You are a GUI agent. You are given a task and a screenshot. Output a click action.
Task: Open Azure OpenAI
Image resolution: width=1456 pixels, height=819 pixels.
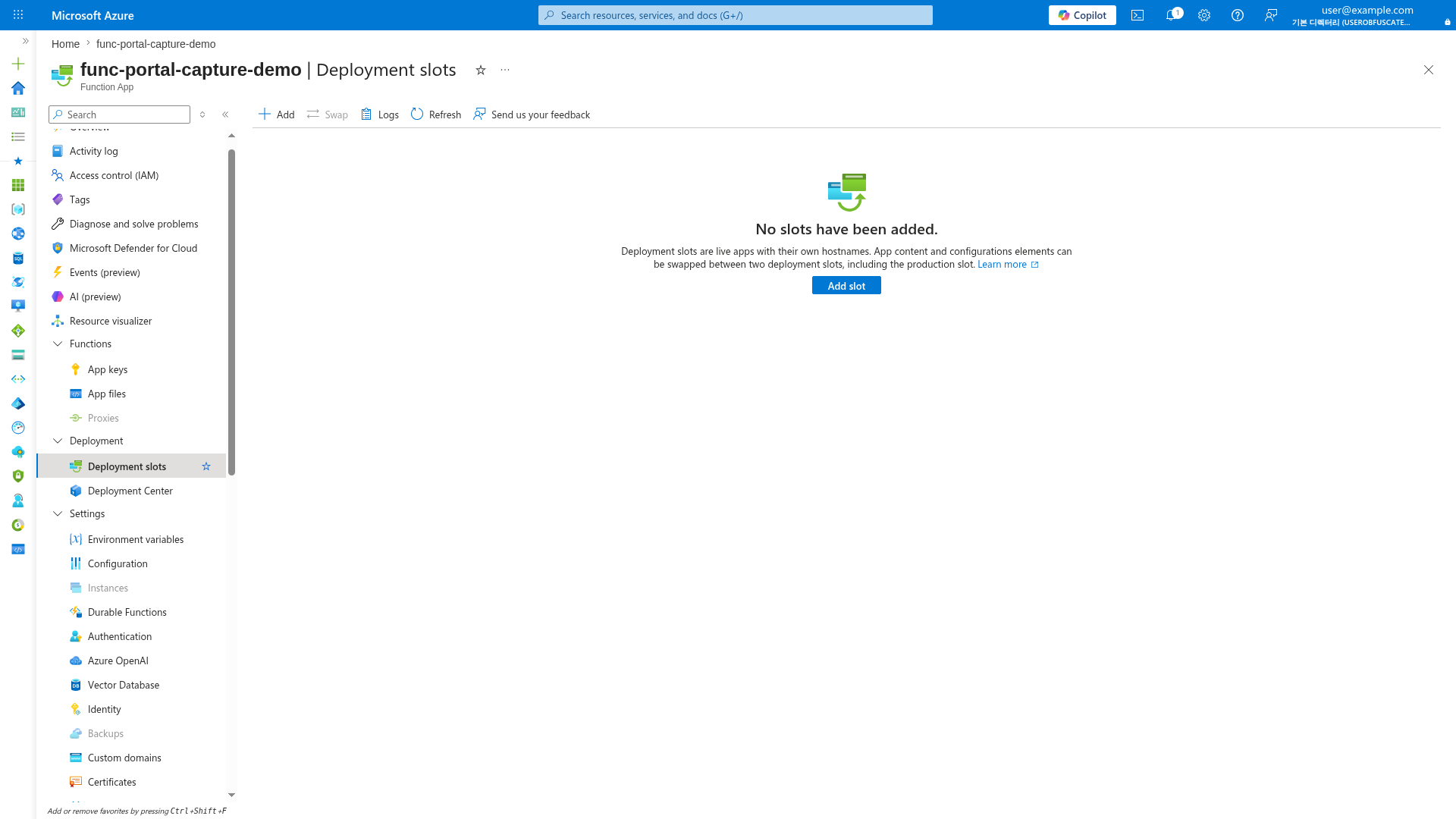(131, 661)
